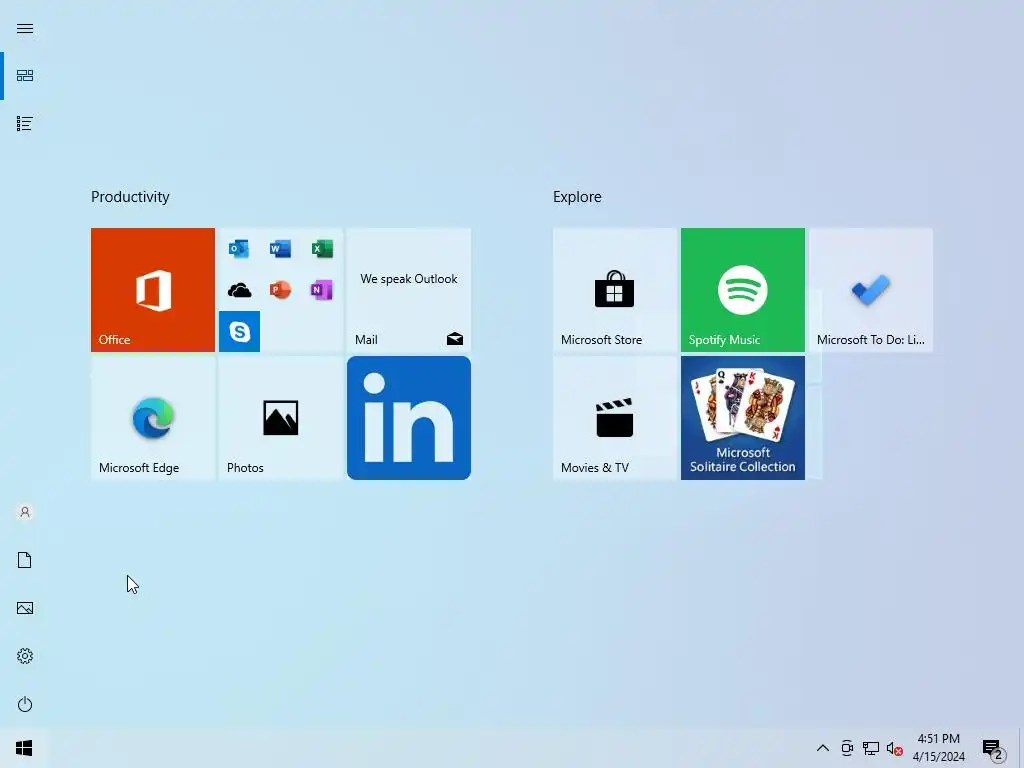
Task: Launch Outlook from the Office apps folder tile
Action: coord(239,249)
